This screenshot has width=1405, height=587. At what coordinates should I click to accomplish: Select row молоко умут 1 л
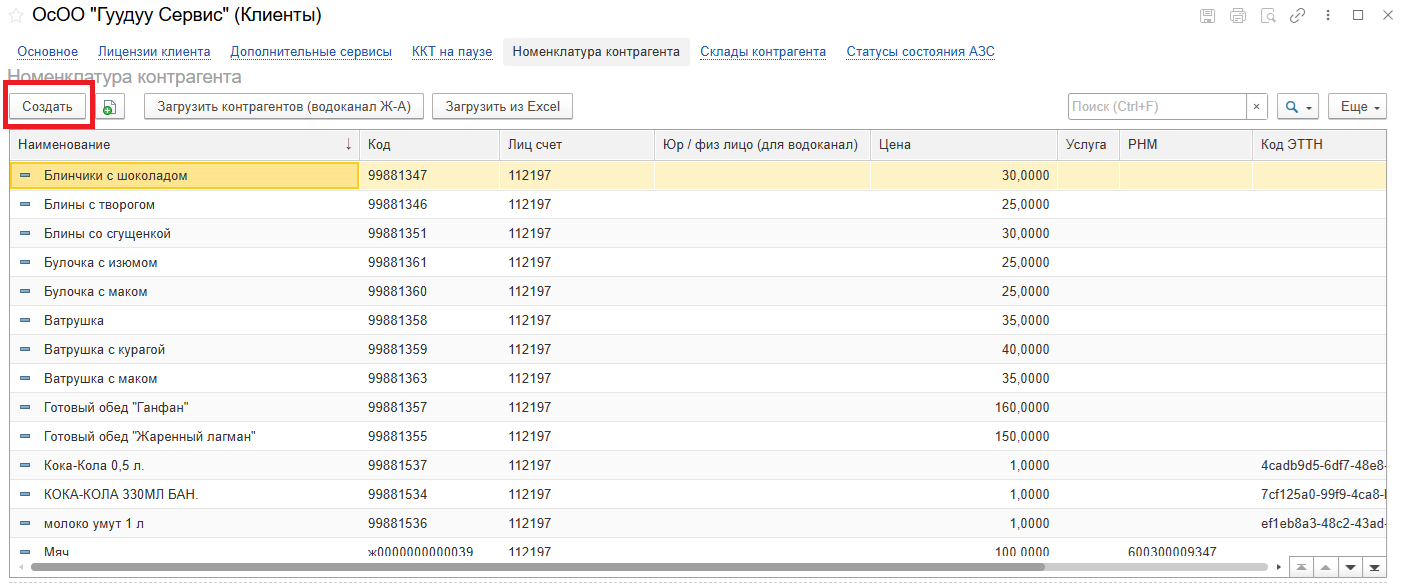click(x=698, y=523)
